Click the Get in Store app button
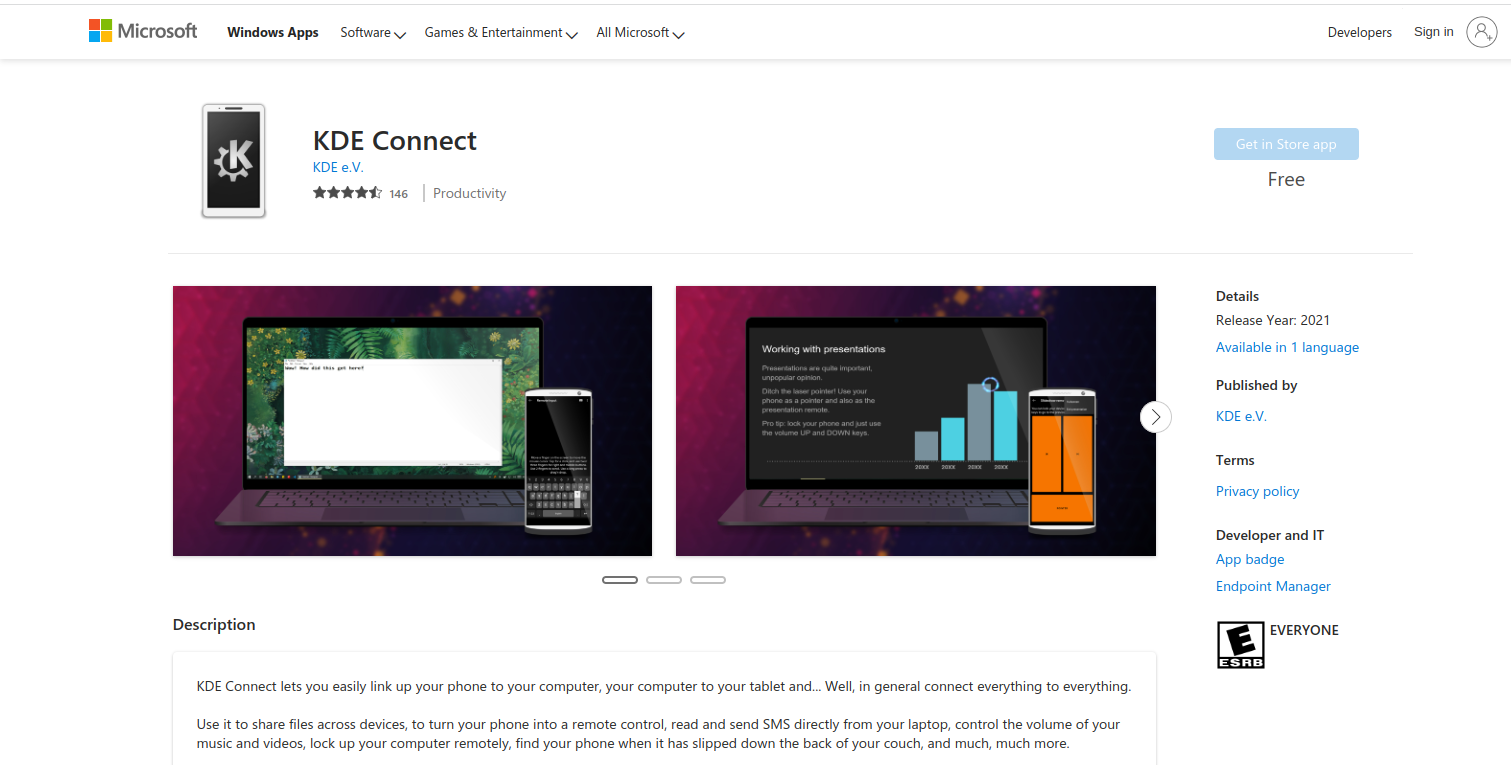 pyautogui.click(x=1286, y=144)
